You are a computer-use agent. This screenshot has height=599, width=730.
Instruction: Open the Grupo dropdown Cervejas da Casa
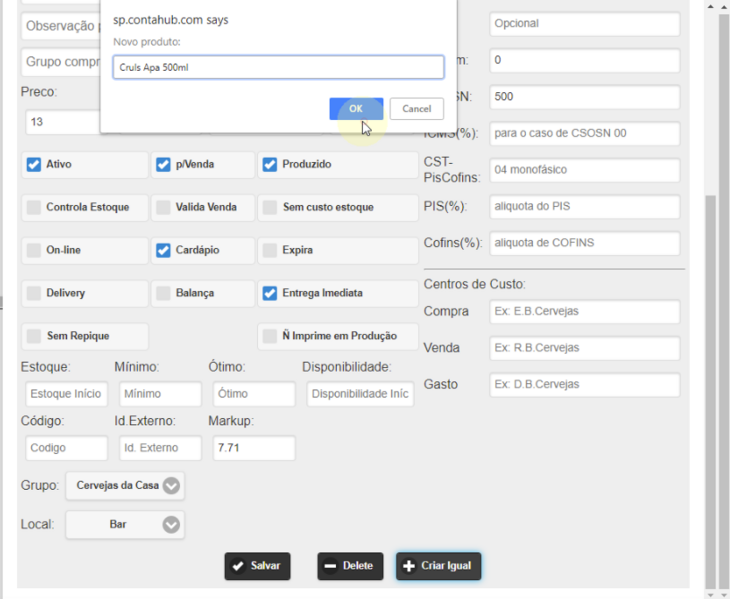pyautogui.click(x=125, y=485)
